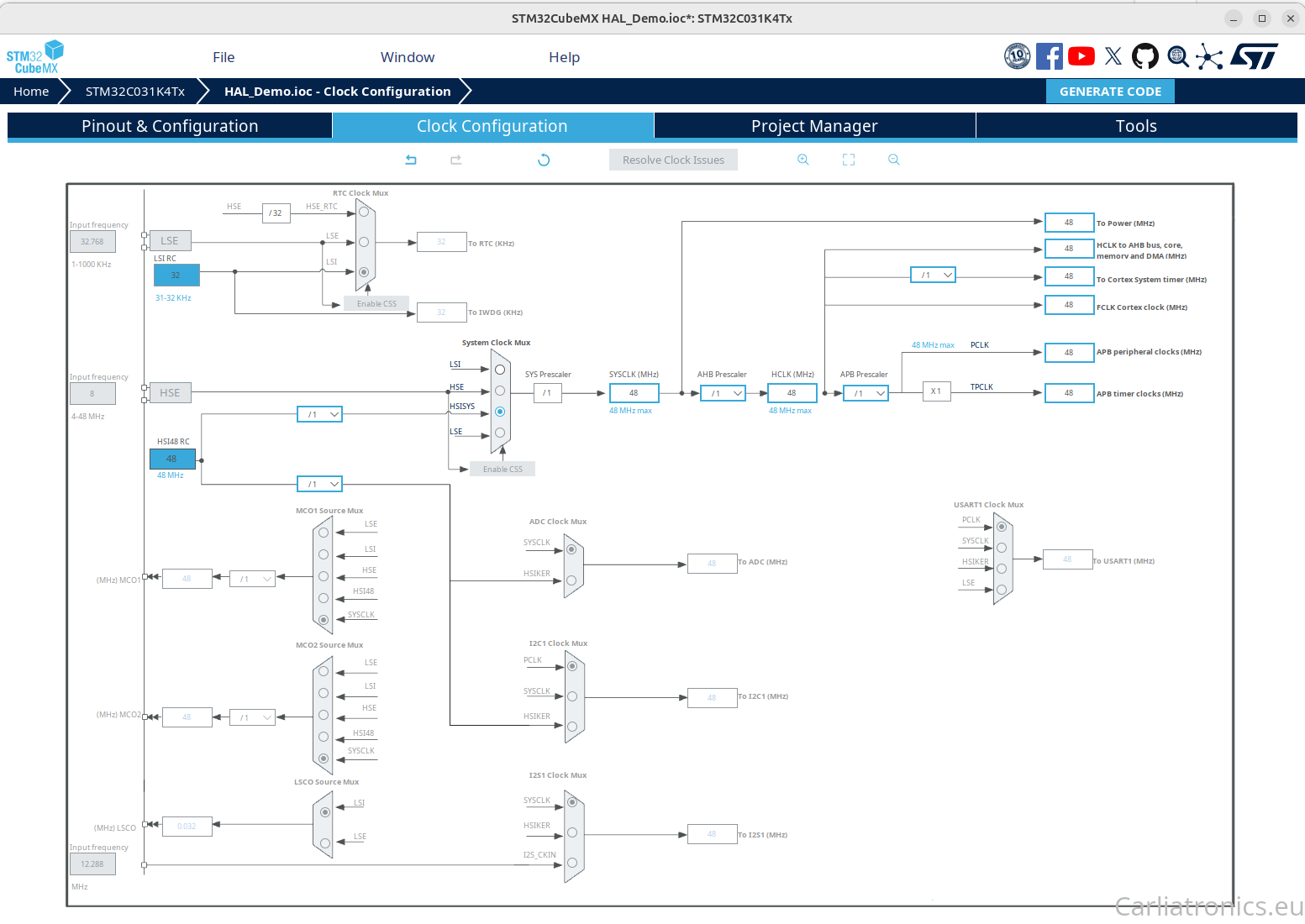
Task: Open the Facebook icon link
Action: [1050, 56]
